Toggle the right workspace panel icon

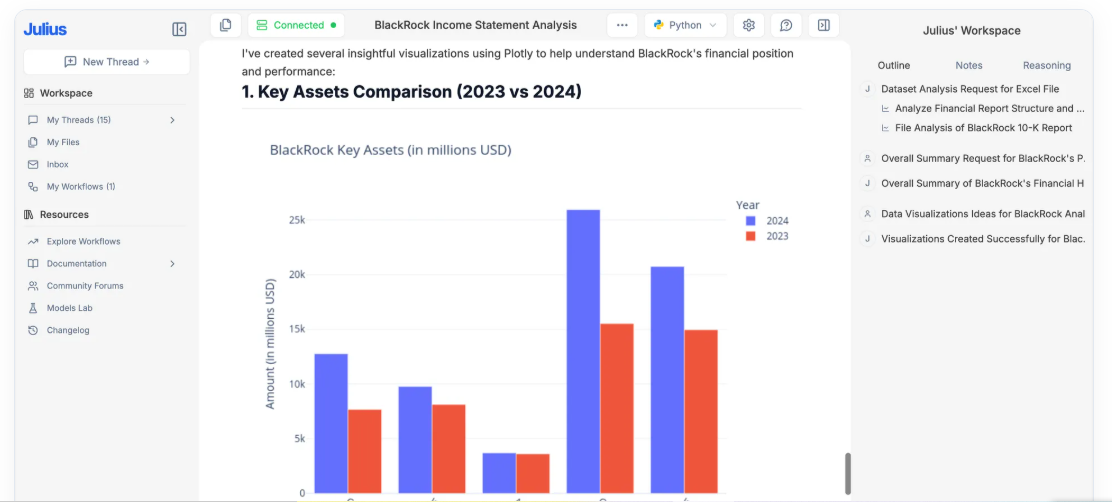[823, 25]
